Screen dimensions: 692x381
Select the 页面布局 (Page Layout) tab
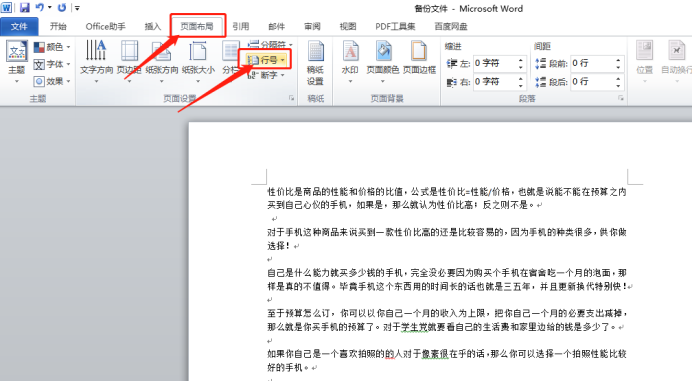tap(197, 26)
